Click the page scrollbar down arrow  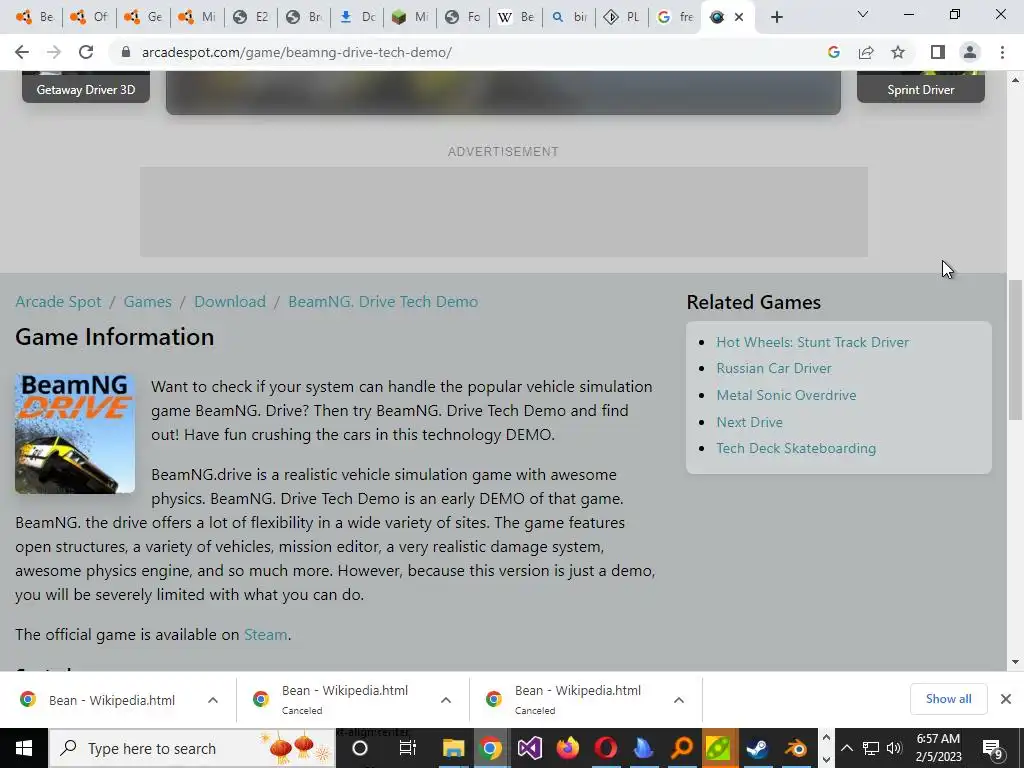[x=1015, y=662]
